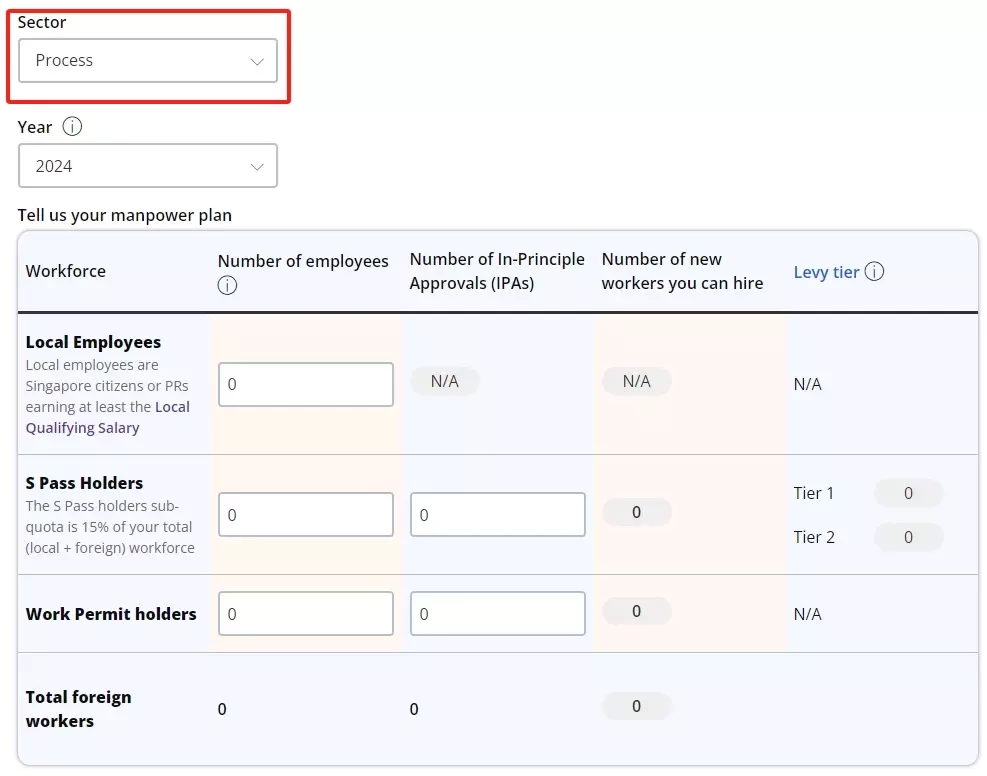Focus Work Permit holders employees input field
The image size is (987, 776).
[x=306, y=614]
